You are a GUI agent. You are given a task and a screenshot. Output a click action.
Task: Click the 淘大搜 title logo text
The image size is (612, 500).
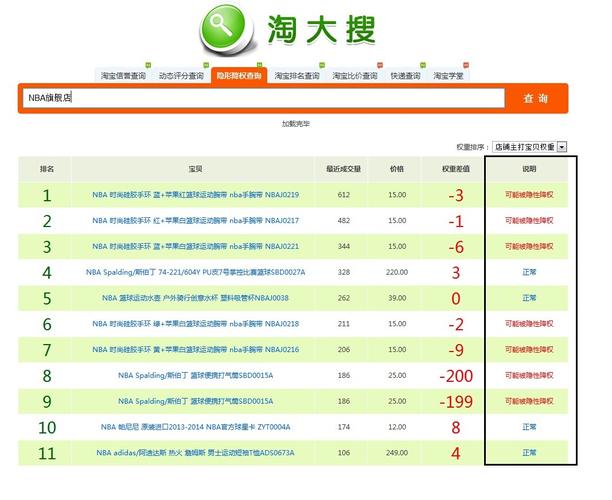coord(321,29)
